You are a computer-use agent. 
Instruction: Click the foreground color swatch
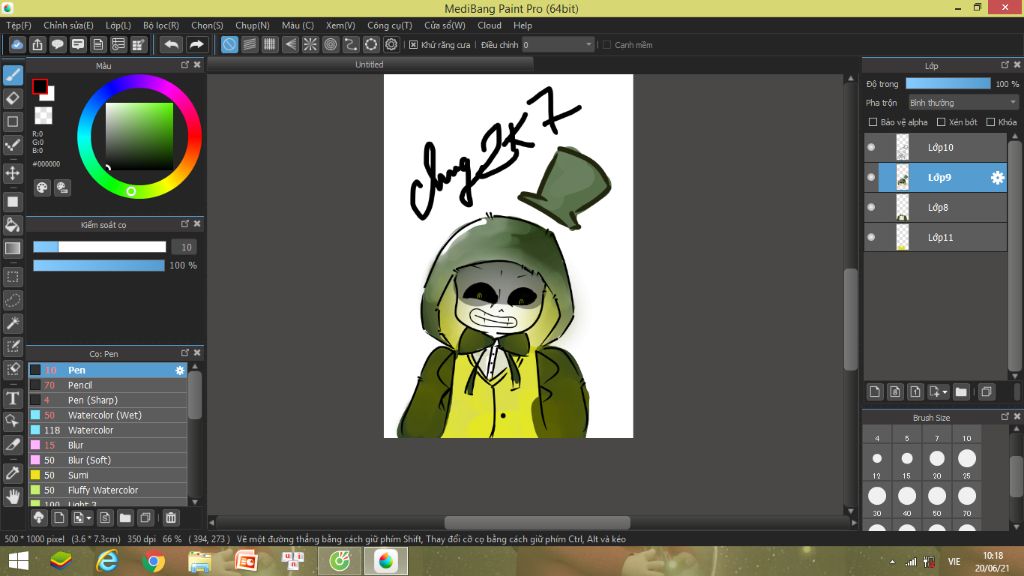pyautogui.click(x=39, y=86)
